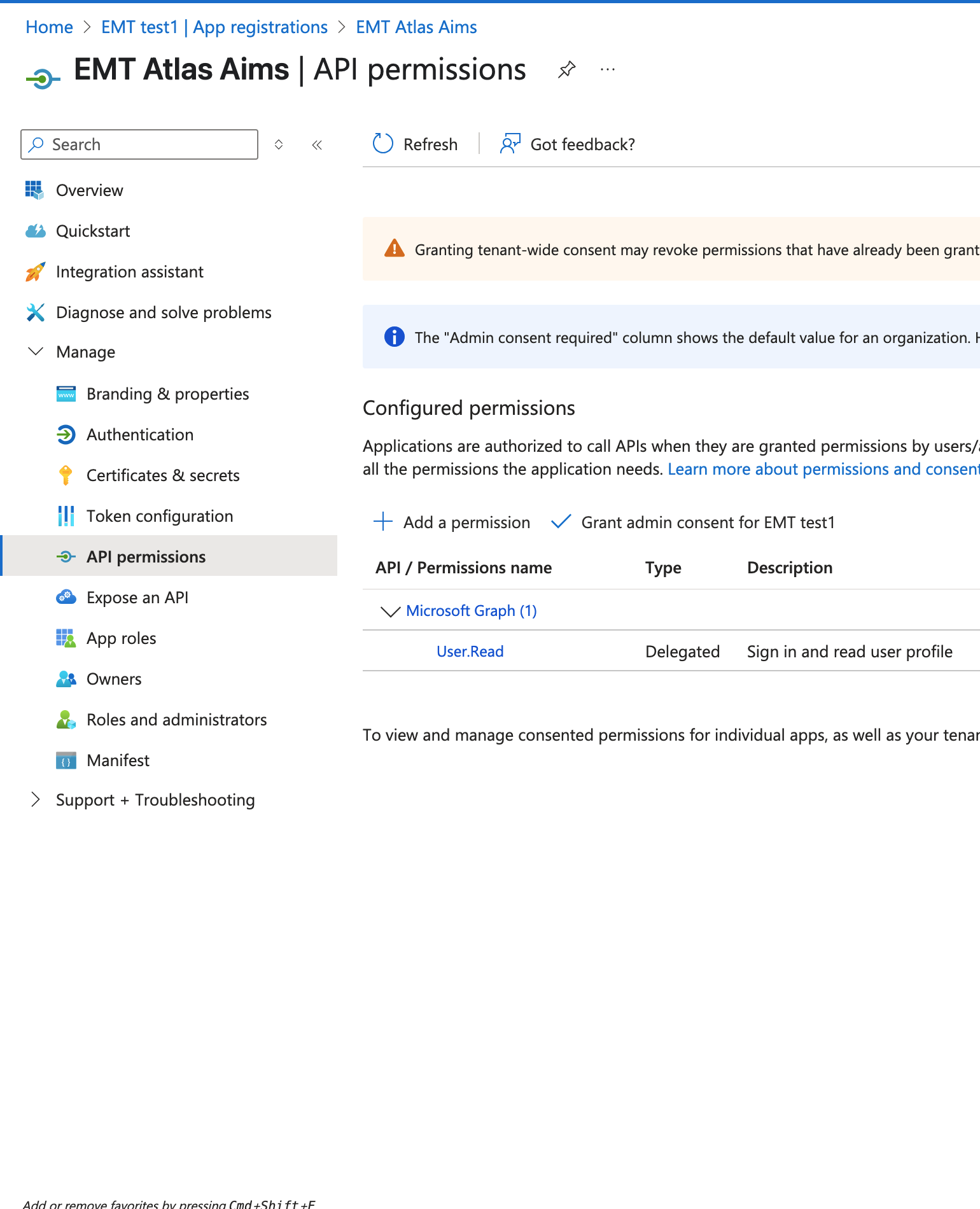This screenshot has width=980, height=1209.
Task: Click the Authentication arrow icon
Action: tap(66, 435)
